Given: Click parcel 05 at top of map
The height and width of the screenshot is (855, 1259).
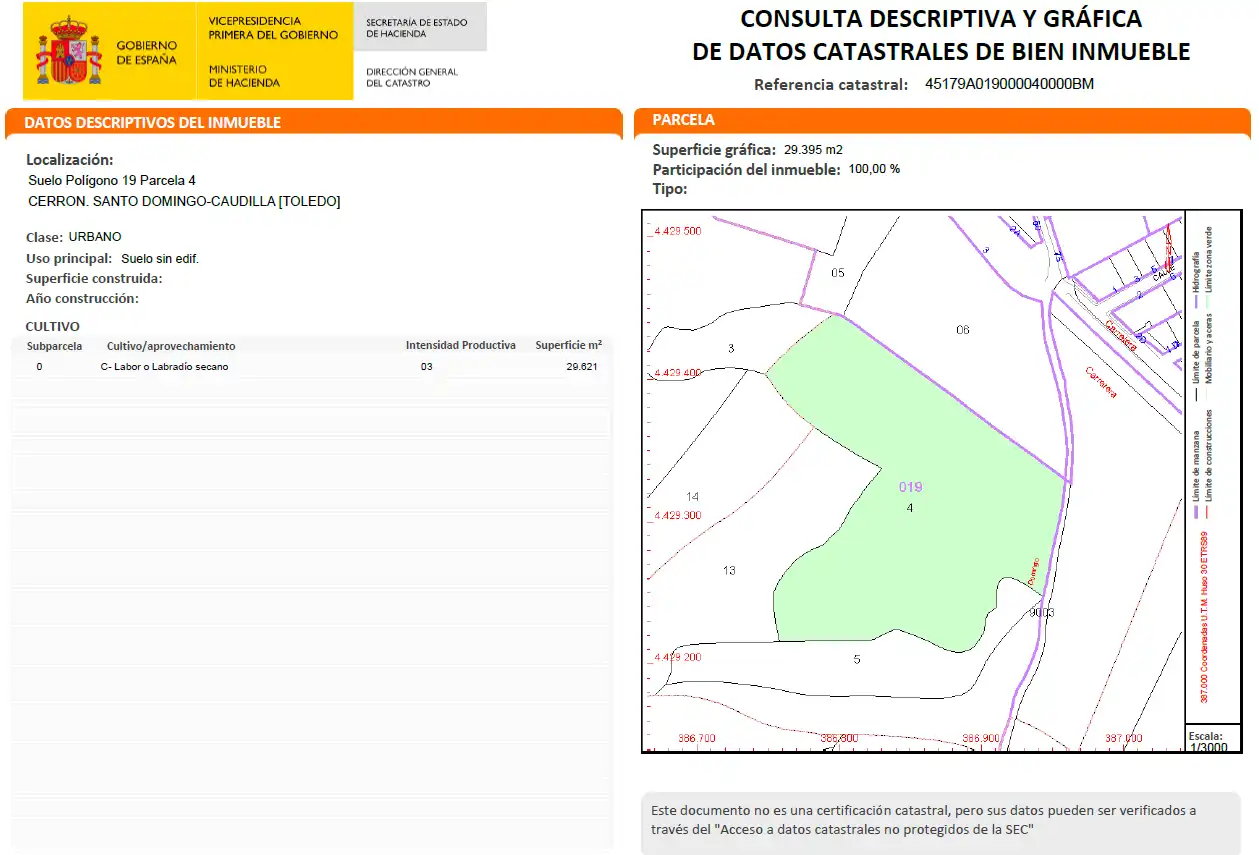Looking at the screenshot, I should click(838, 273).
